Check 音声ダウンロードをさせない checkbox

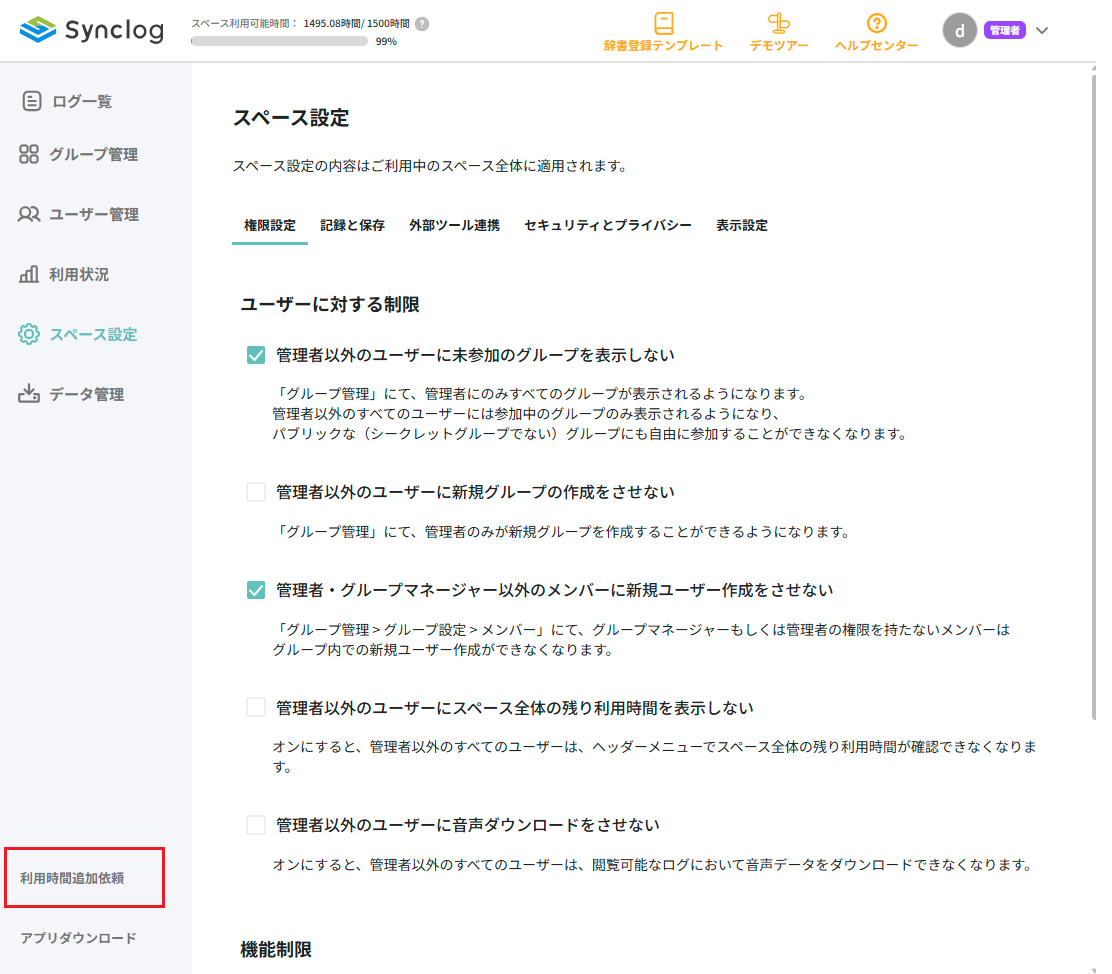[256, 824]
